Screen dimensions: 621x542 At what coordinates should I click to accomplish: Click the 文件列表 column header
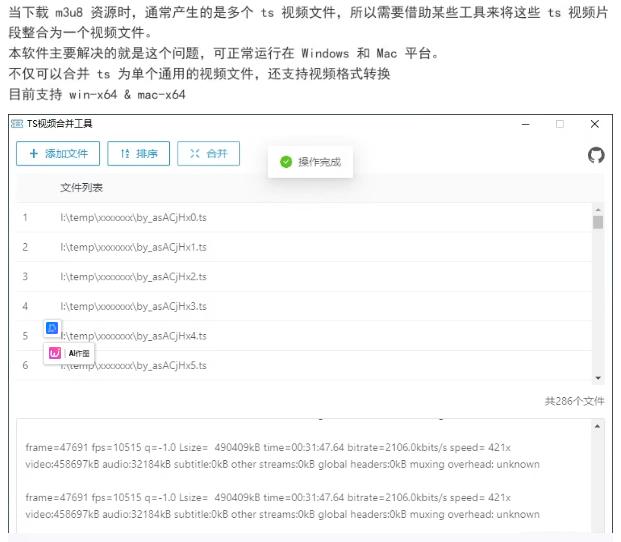pyautogui.click(x=81, y=187)
